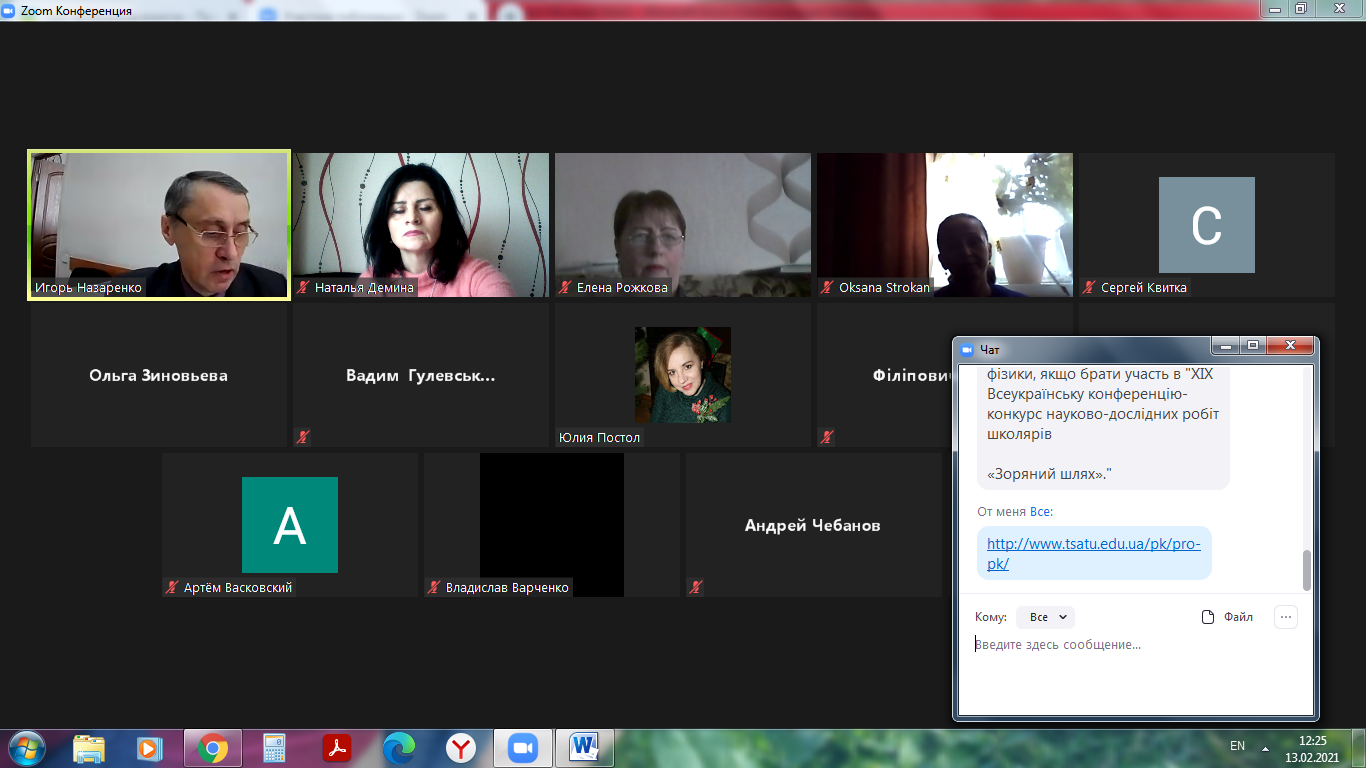Click the muted microphone icon beside Владислав Варченко
1366x768 pixels.
click(x=434, y=588)
